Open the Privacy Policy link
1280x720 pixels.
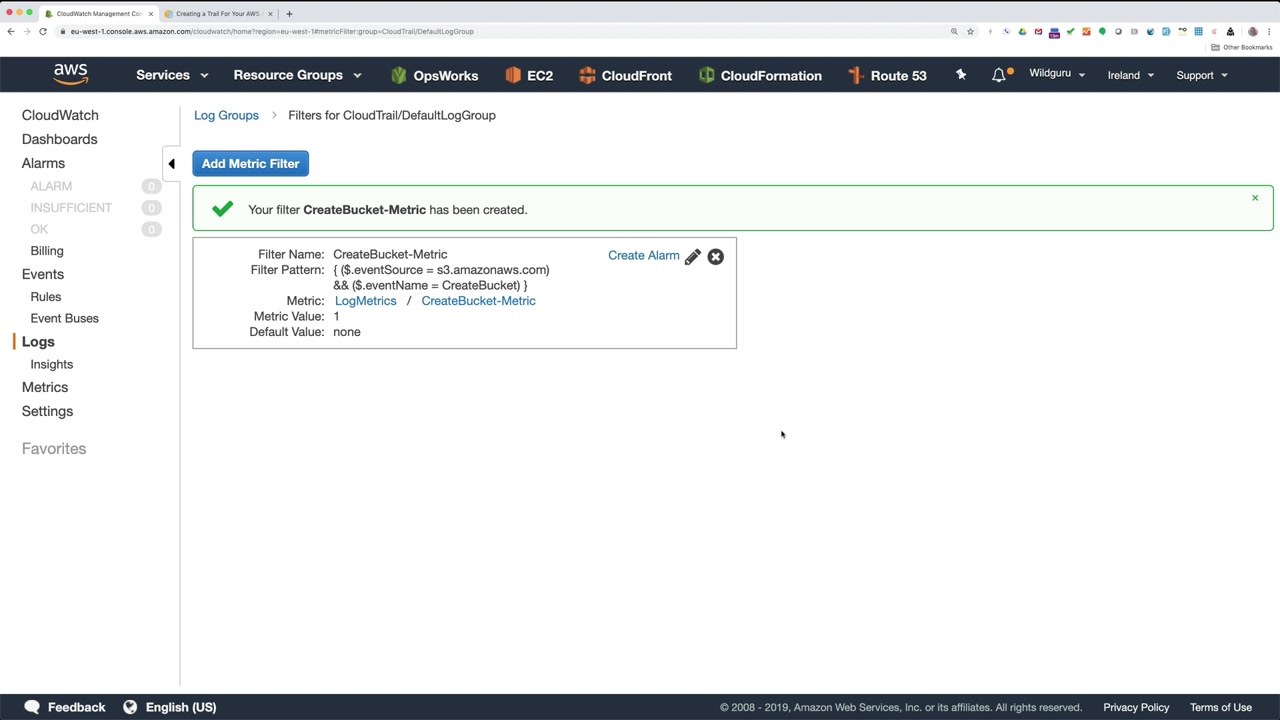(x=1136, y=707)
